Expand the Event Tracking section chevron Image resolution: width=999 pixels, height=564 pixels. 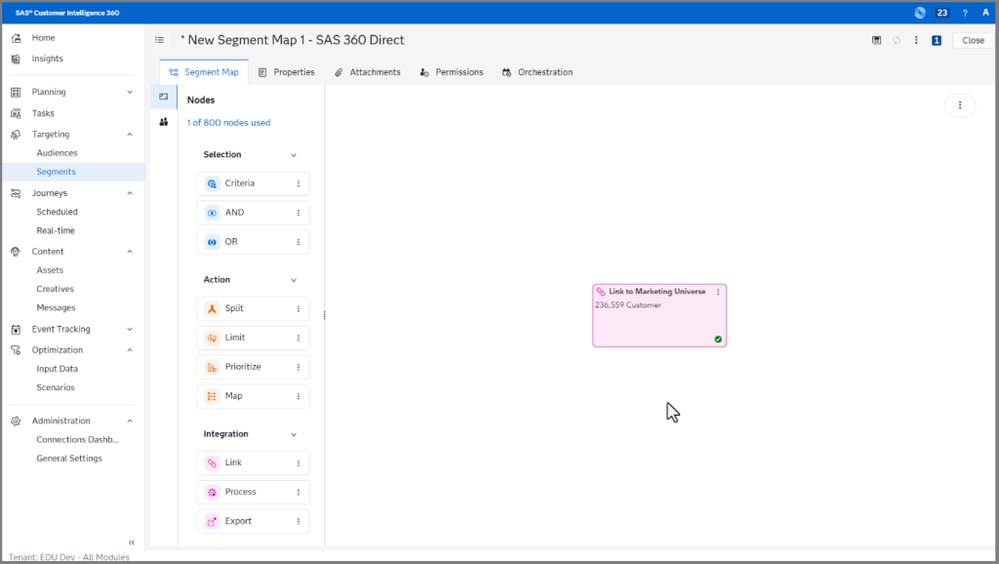pos(129,329)
